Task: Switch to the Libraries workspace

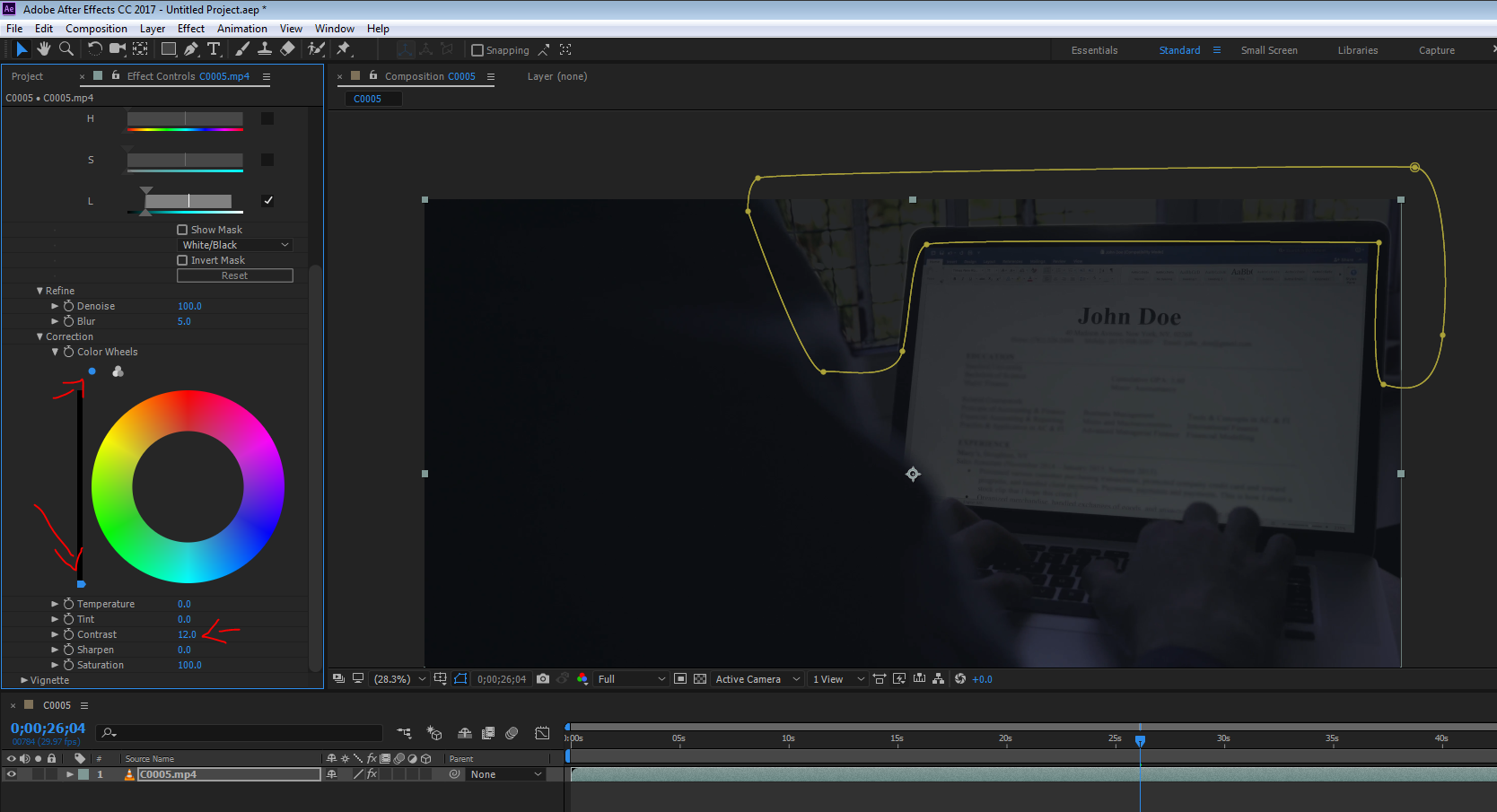Action: [1358, 50]
